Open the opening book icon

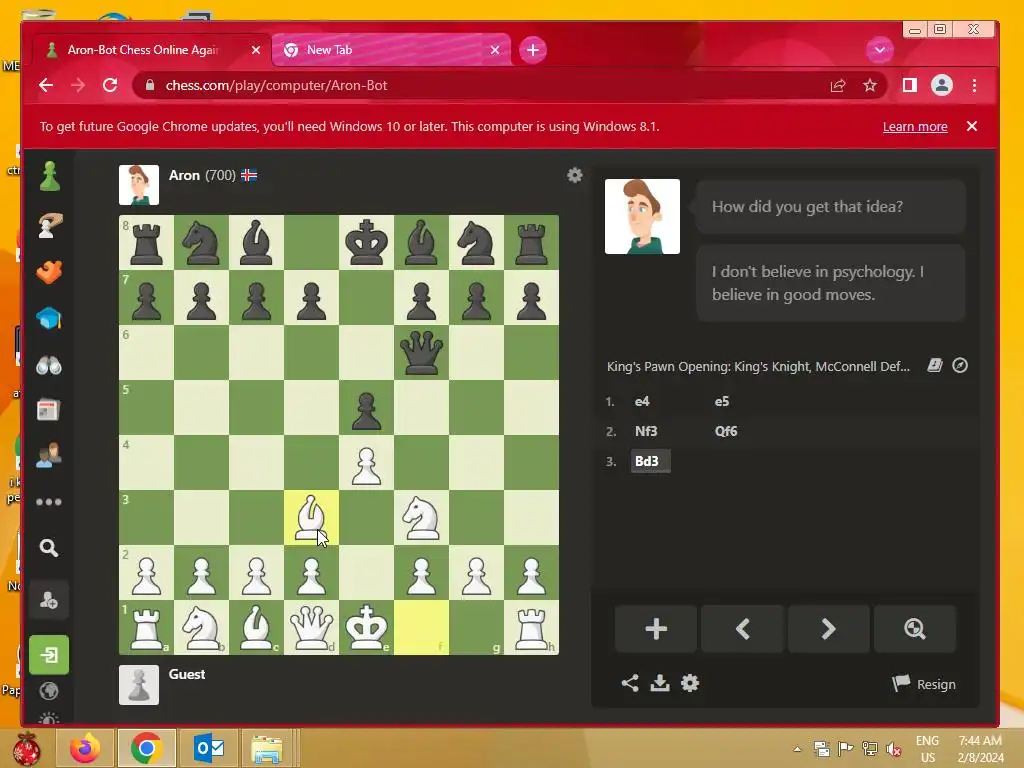tap(935, 365)
